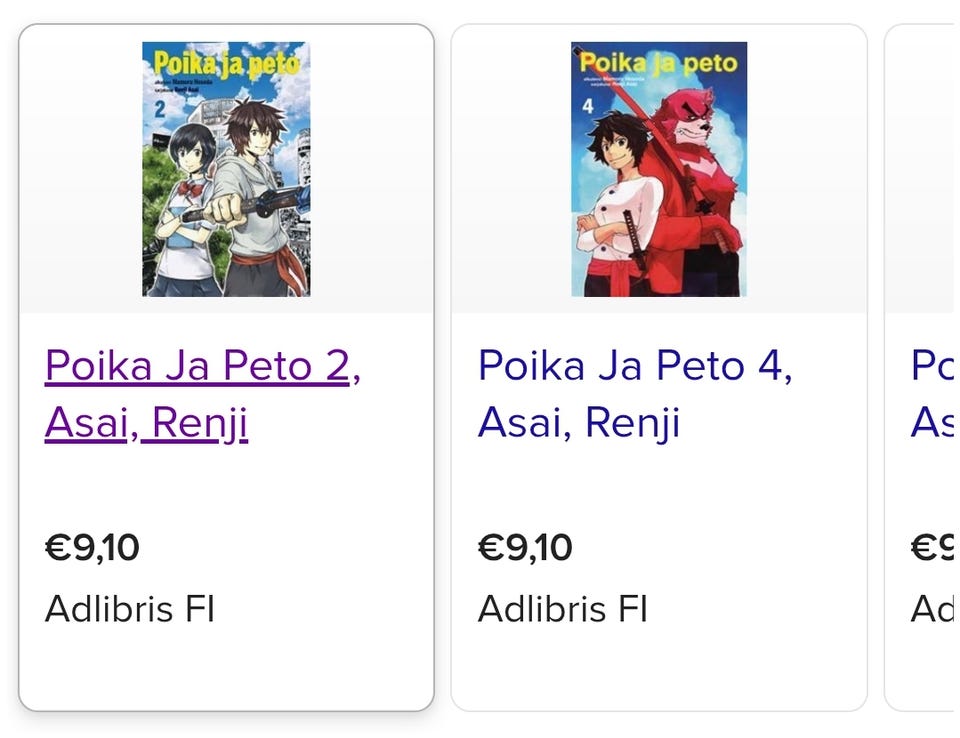The height and width of the screenshot is (738, 960).
Task: Open the Poika Ja Peto 2 cover thumbnail
Action: tap(226, 169)
